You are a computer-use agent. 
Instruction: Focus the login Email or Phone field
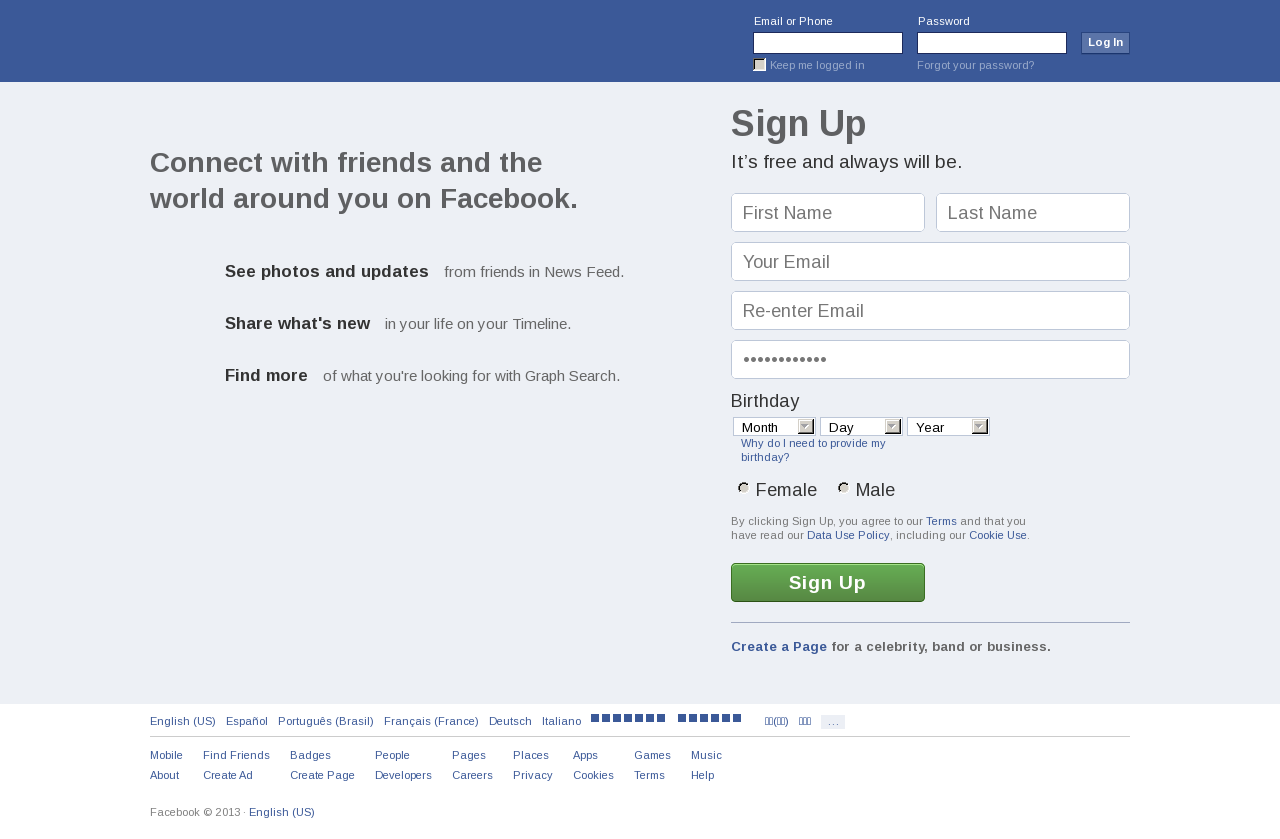click(828, 43)
